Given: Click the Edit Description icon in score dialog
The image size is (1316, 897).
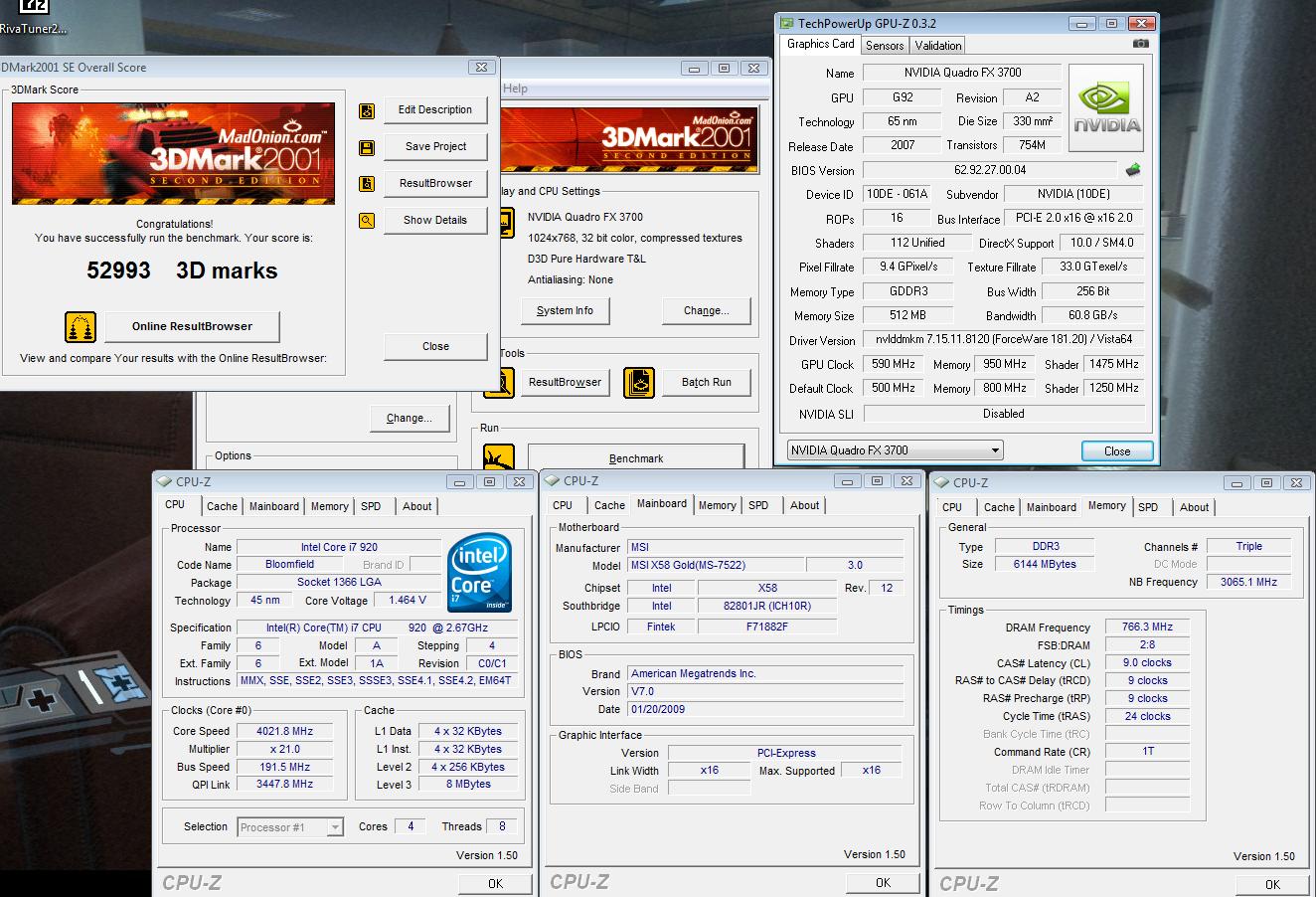Looking at the screenshot, I should 367,110.
